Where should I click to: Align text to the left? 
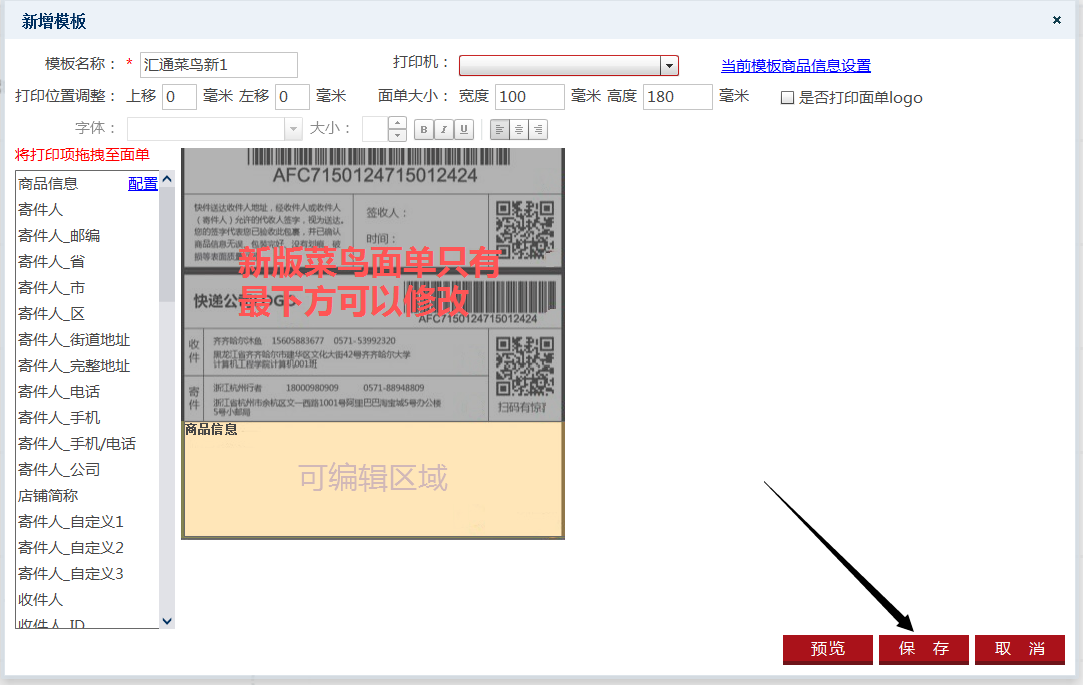[499, 129]
